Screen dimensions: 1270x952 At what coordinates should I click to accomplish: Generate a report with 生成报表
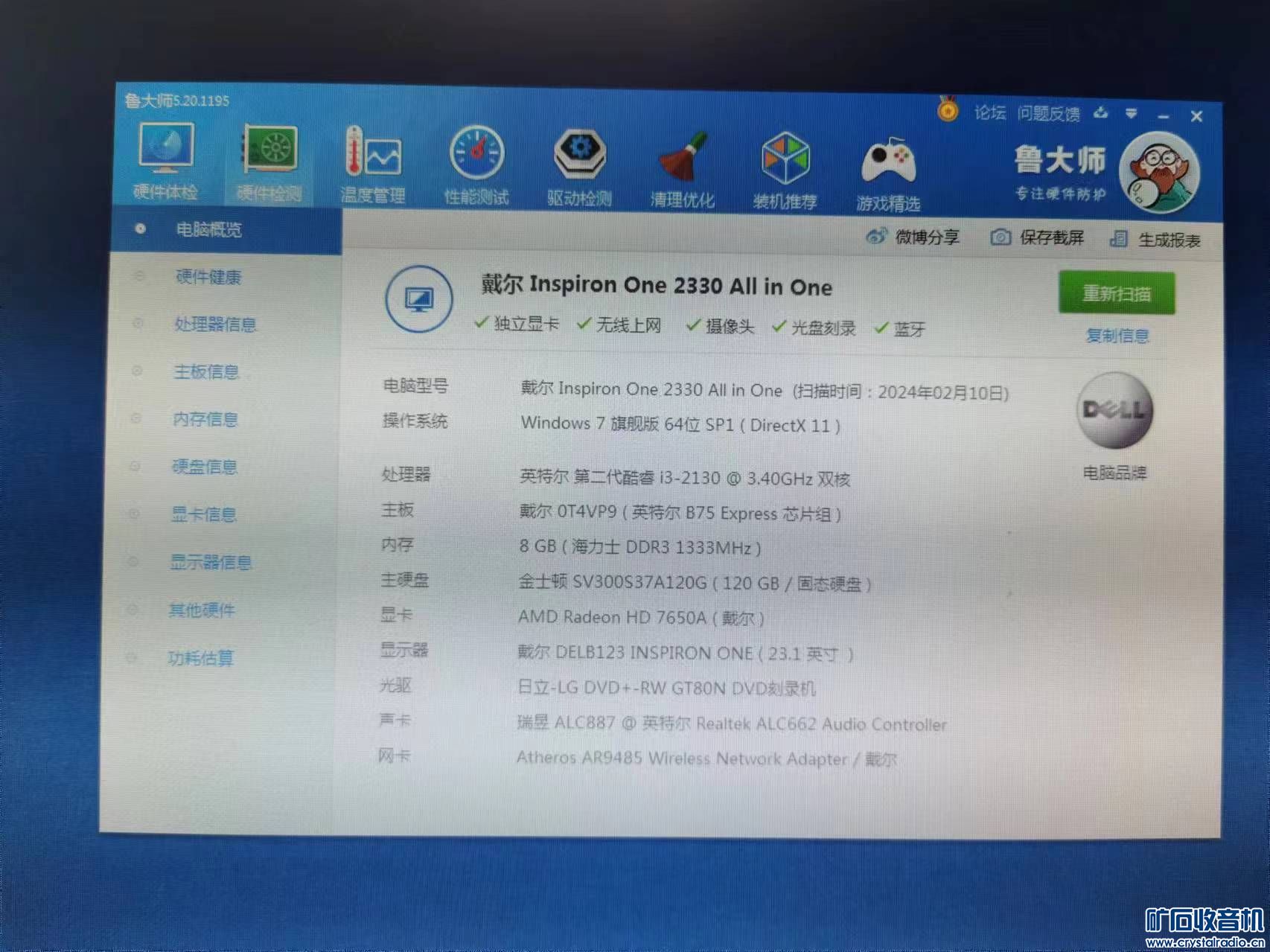1155,240
